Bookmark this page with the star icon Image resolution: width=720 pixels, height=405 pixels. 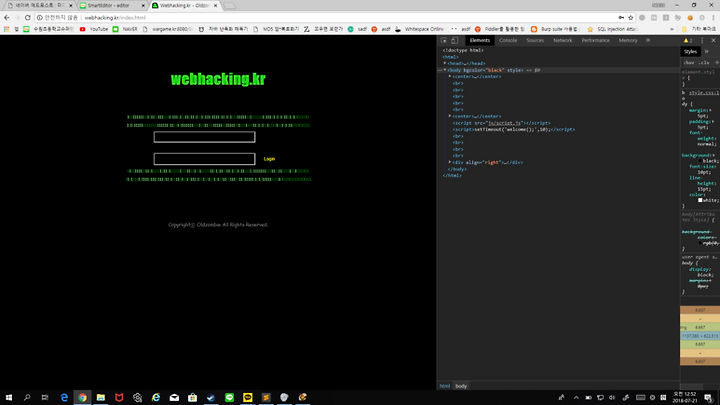(x=630, y=17)
